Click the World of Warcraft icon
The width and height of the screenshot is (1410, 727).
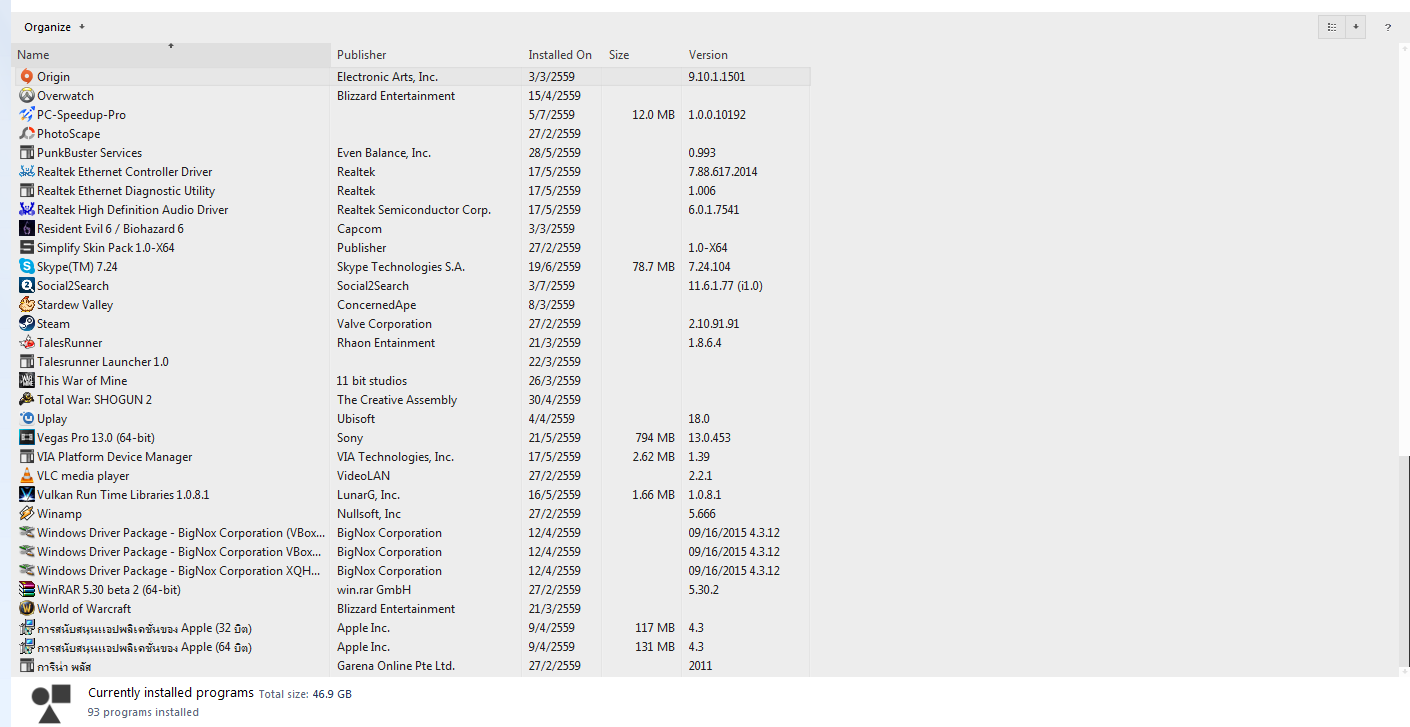coord(27,609)
